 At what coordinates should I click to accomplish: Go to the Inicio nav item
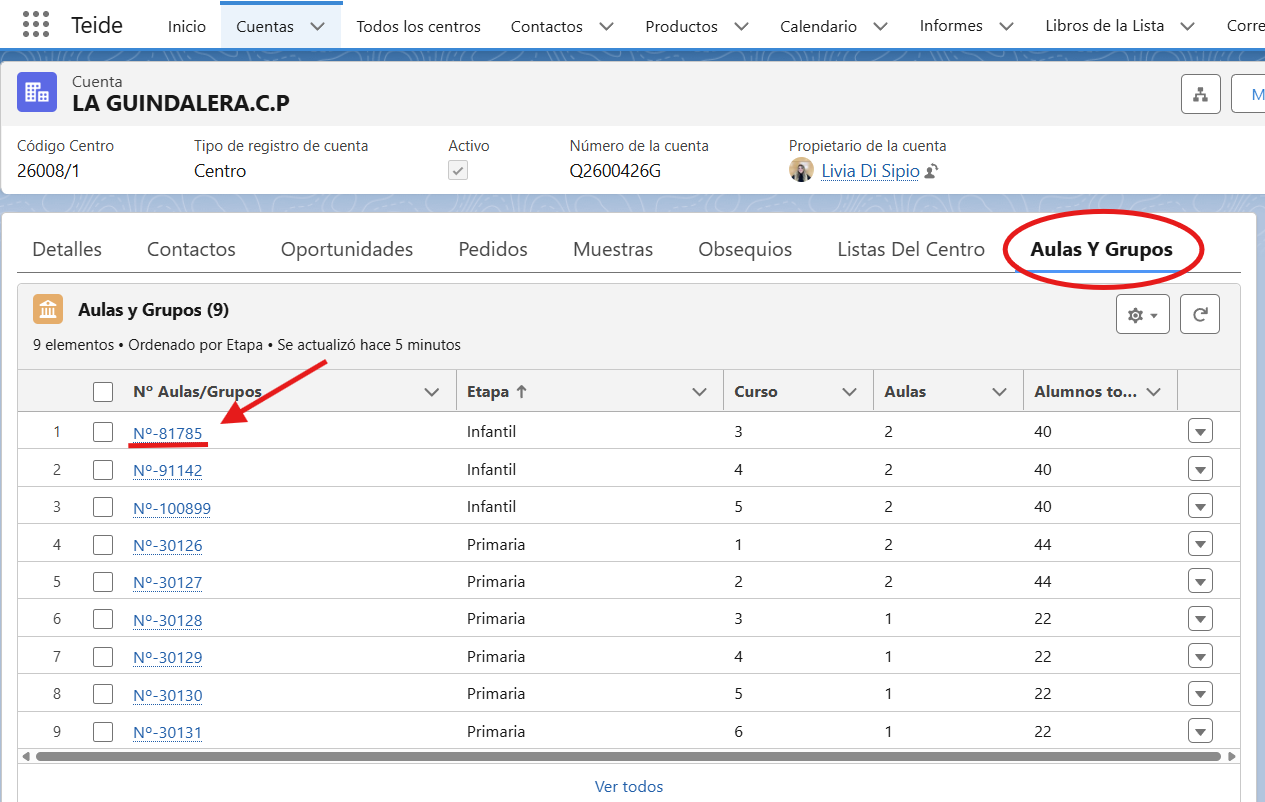pyautogui.click(x=187, y=26)
